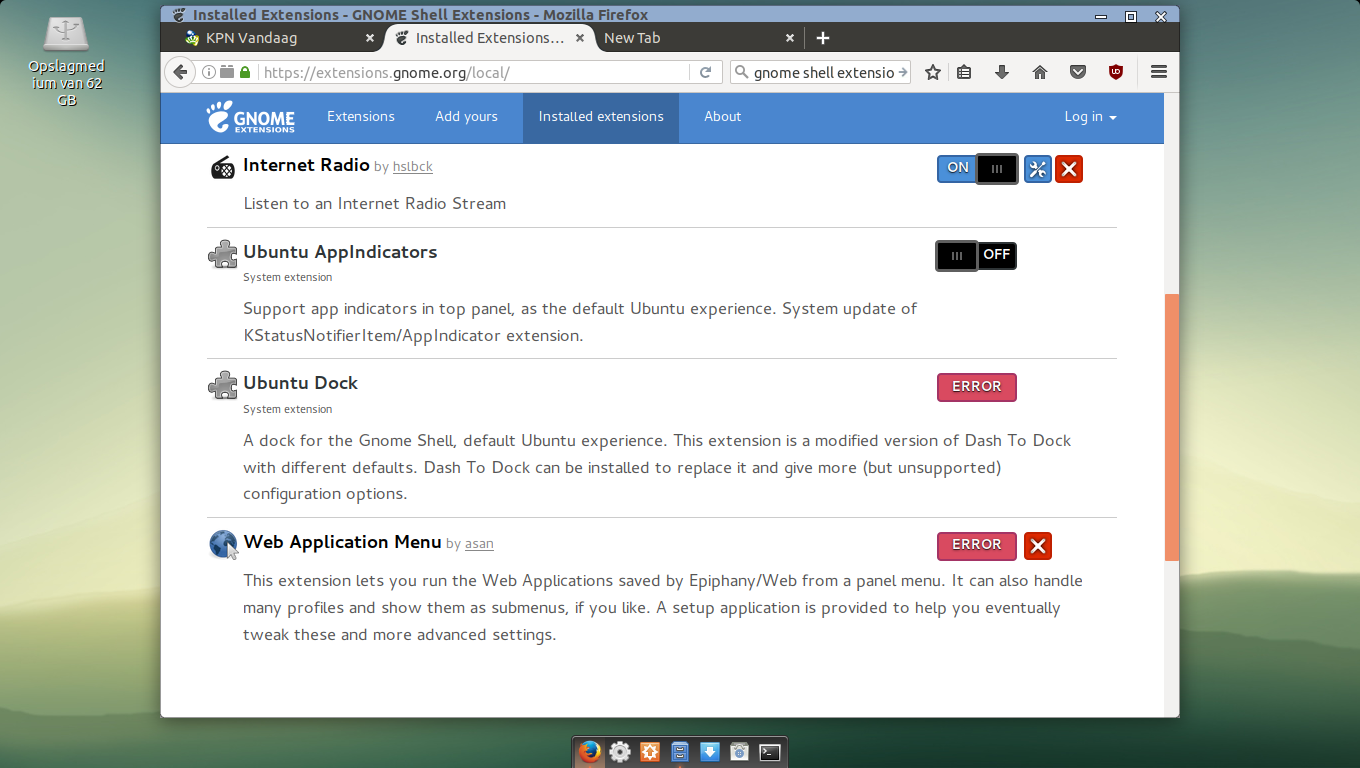Turn off the Internet Radio extension switch
Viewport: 1360px width, 768px height.
pos(977,169)
